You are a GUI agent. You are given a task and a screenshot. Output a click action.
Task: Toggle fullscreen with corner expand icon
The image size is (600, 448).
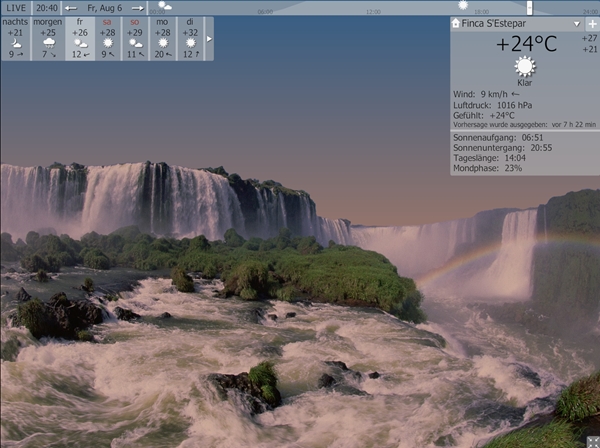pyautogui.click(x=593, y=441)
